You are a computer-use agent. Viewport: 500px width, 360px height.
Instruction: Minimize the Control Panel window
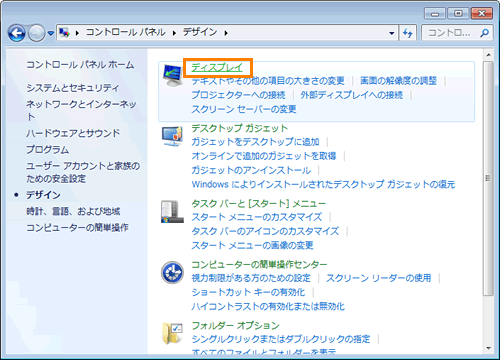point(435,14)
